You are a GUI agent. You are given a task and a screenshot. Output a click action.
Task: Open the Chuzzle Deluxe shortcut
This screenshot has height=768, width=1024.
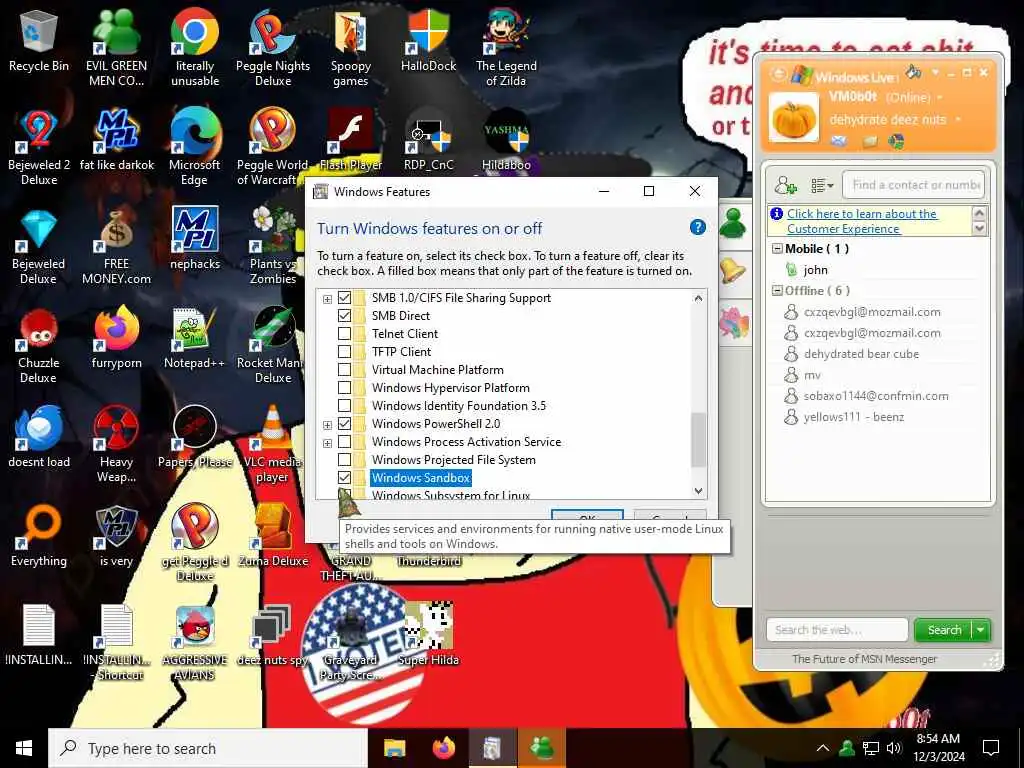(x=39, y=344)
